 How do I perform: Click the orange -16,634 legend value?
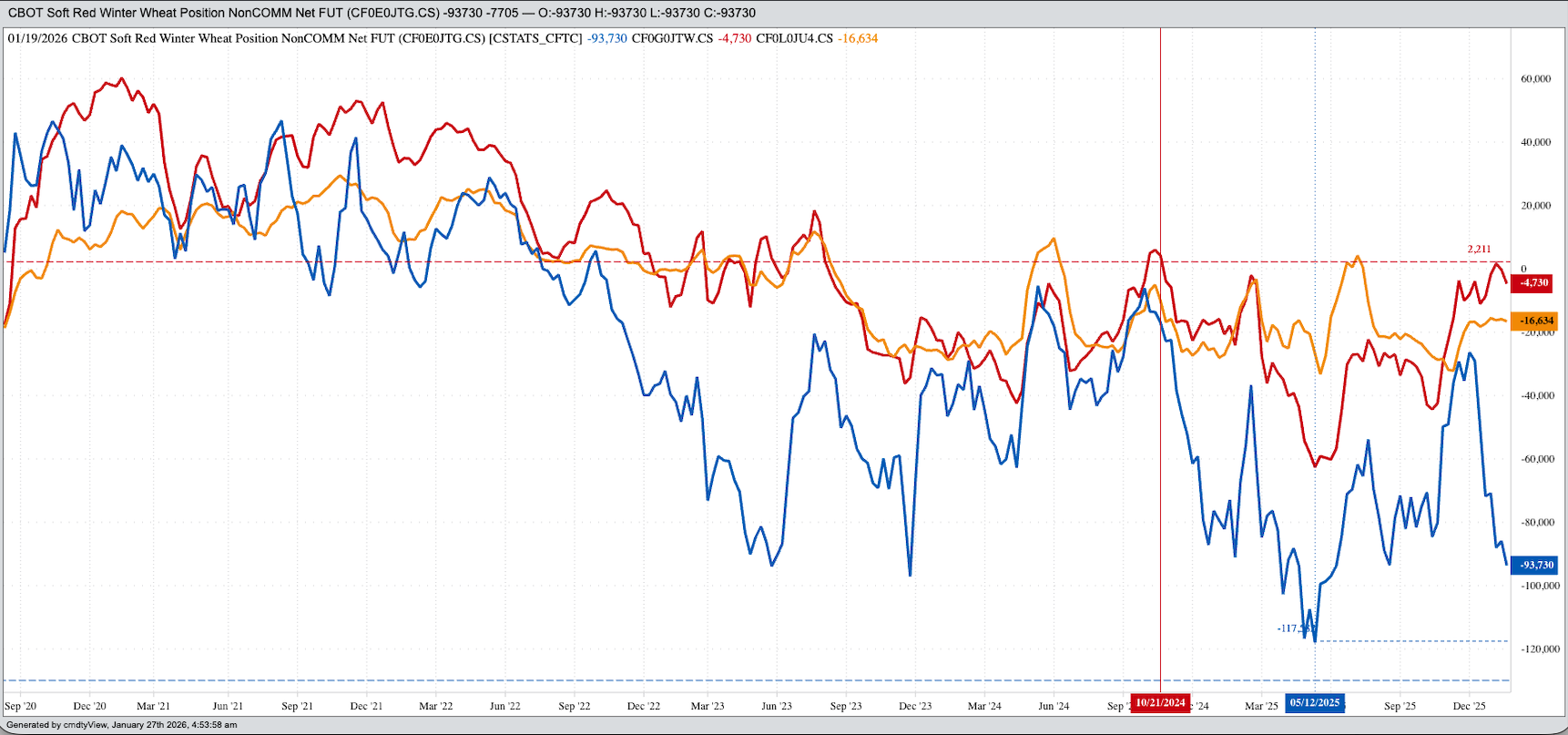pos(859,38)
